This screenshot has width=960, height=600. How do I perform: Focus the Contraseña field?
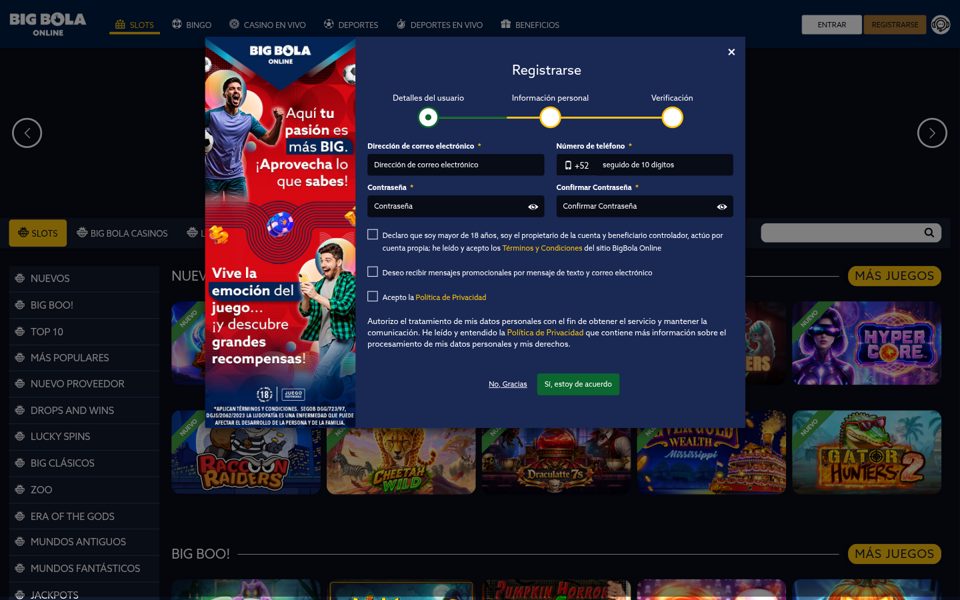tap(456, 206)
